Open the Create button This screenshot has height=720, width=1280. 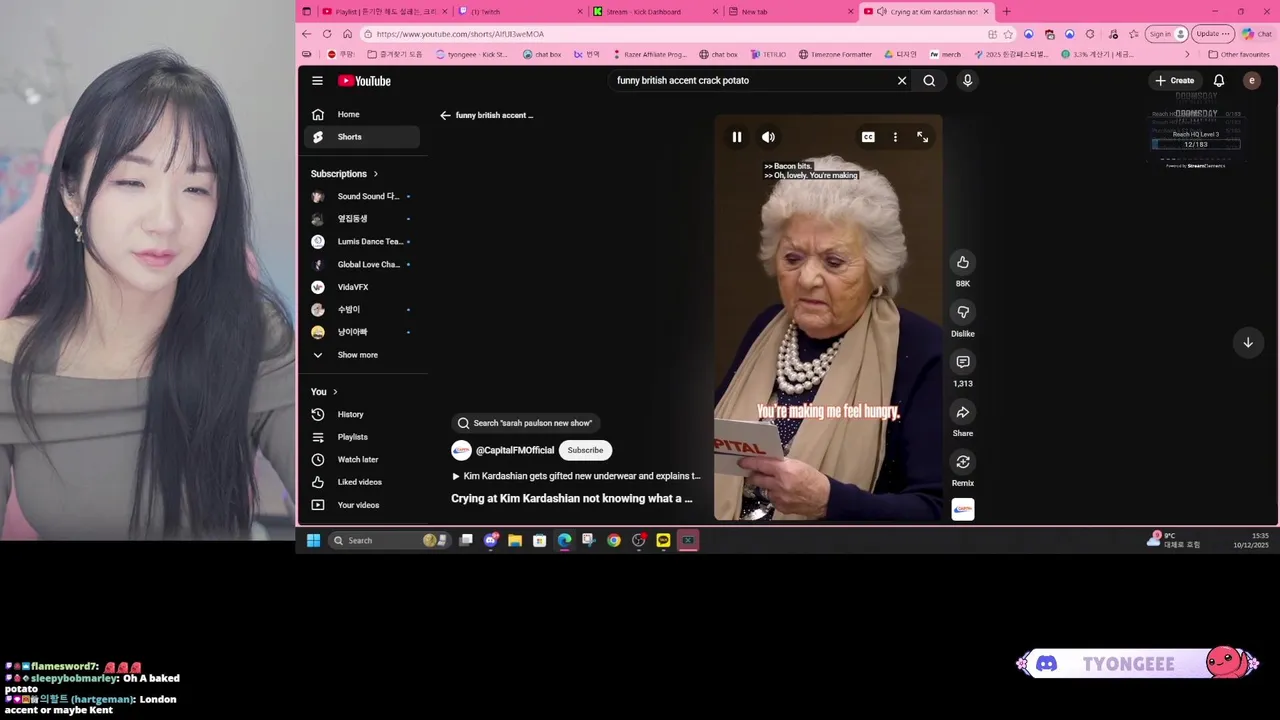[1175, 81]
